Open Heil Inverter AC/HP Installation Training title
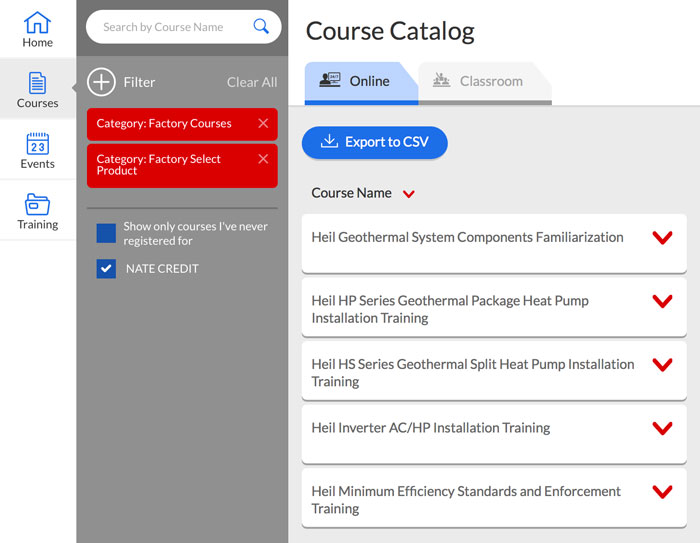 tap(431, 428)
